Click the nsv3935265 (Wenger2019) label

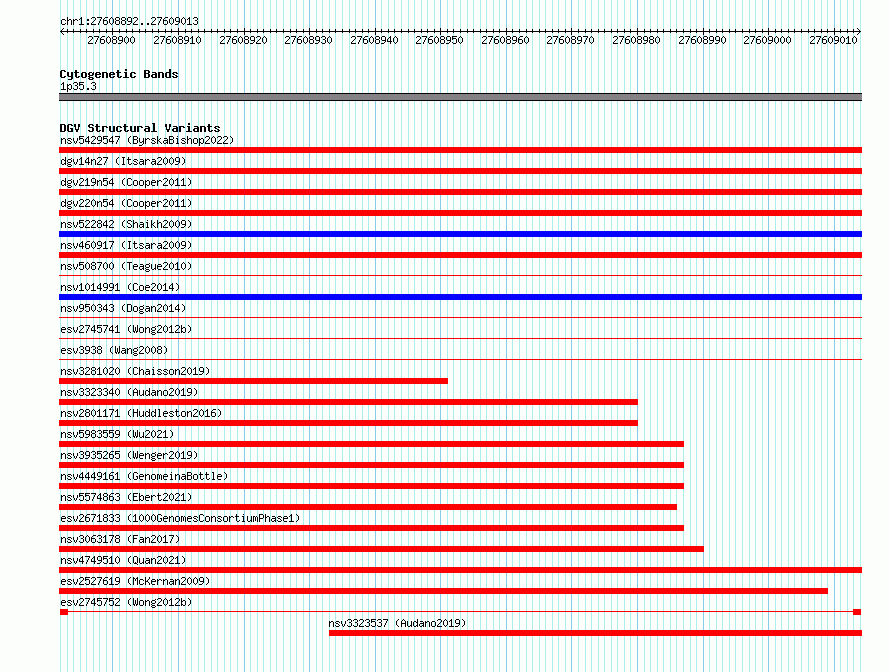pos(129,455)
